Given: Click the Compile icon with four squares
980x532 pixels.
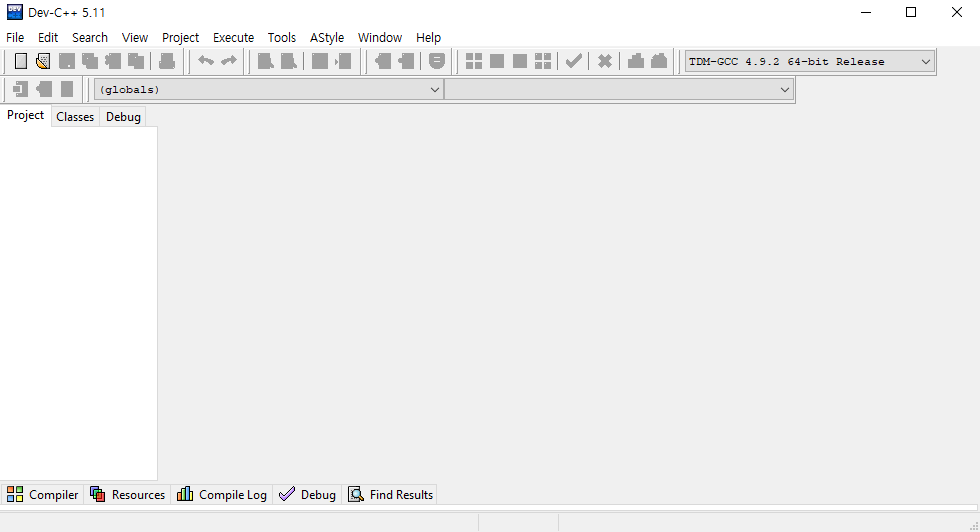Looking at the screenshot, I should click(x=474, y=61).
